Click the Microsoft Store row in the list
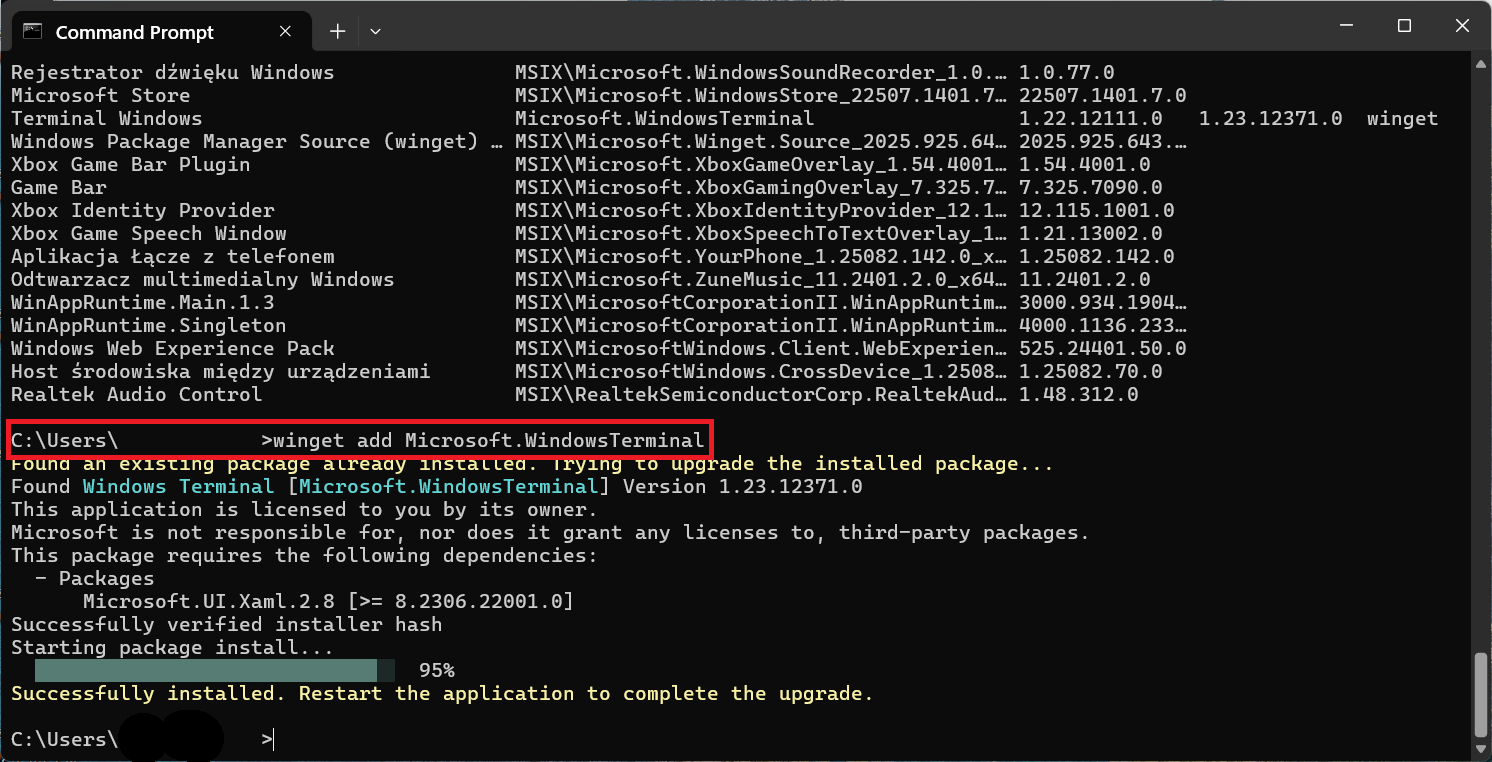 coord(599,96)
